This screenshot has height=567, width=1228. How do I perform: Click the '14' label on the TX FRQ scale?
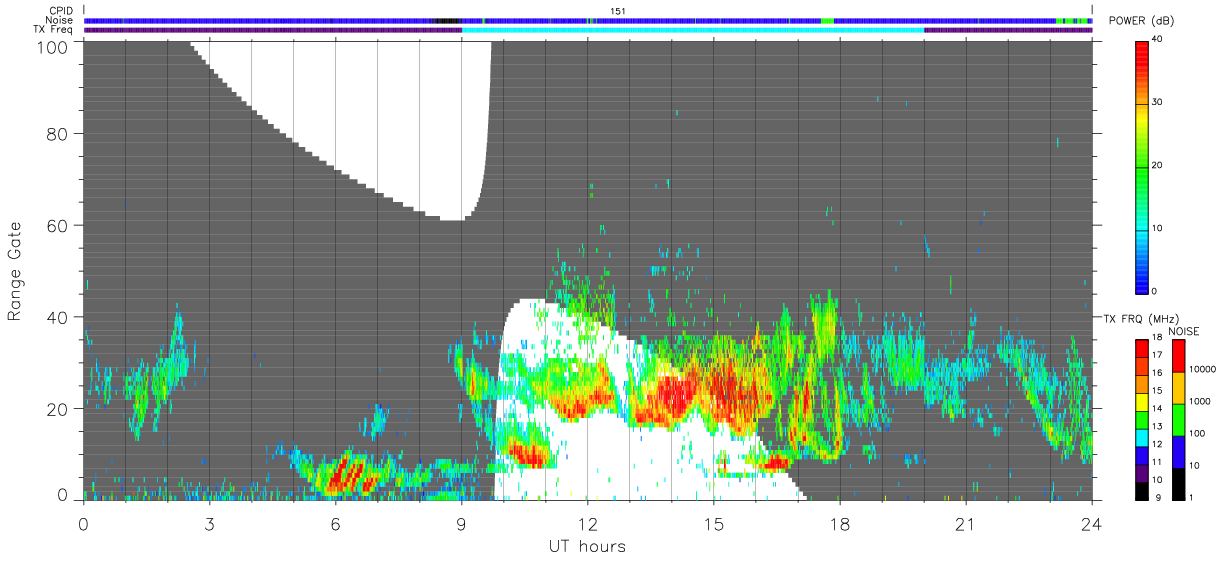1158,408
